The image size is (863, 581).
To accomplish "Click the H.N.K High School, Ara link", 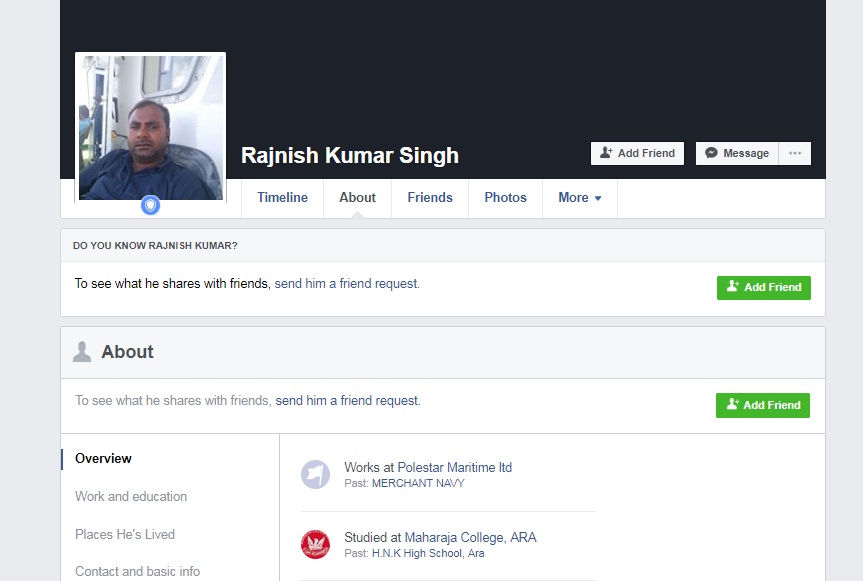I will coord(428,553).
